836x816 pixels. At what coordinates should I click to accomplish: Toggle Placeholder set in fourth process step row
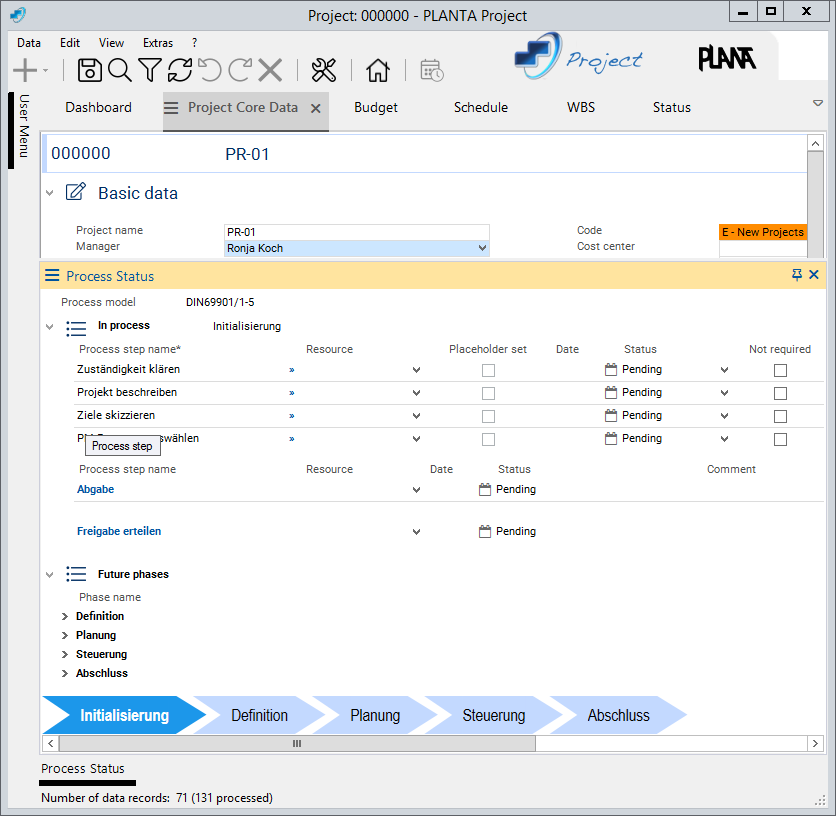(x=488, y=439)
